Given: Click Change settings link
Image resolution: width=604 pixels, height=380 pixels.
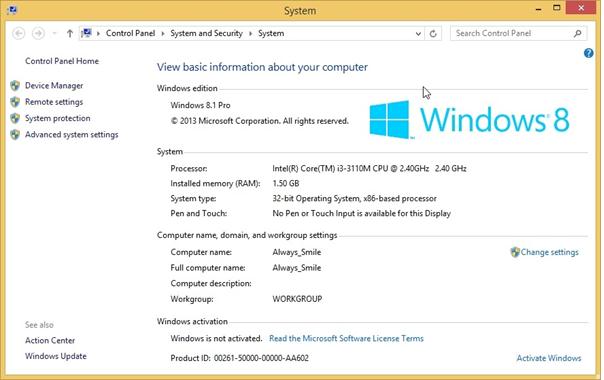Looking at the screenshot, I should [549, 252].
